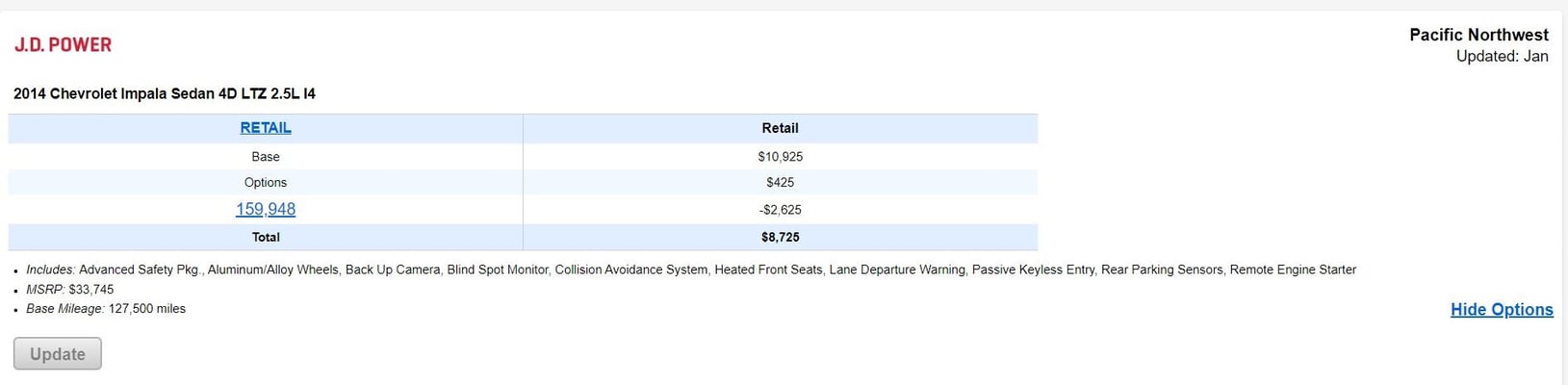This screenshot has height=385, width=1568.
Task: Click Remote Engine Starter in the Includes list
Action: tap(1293, 269)
